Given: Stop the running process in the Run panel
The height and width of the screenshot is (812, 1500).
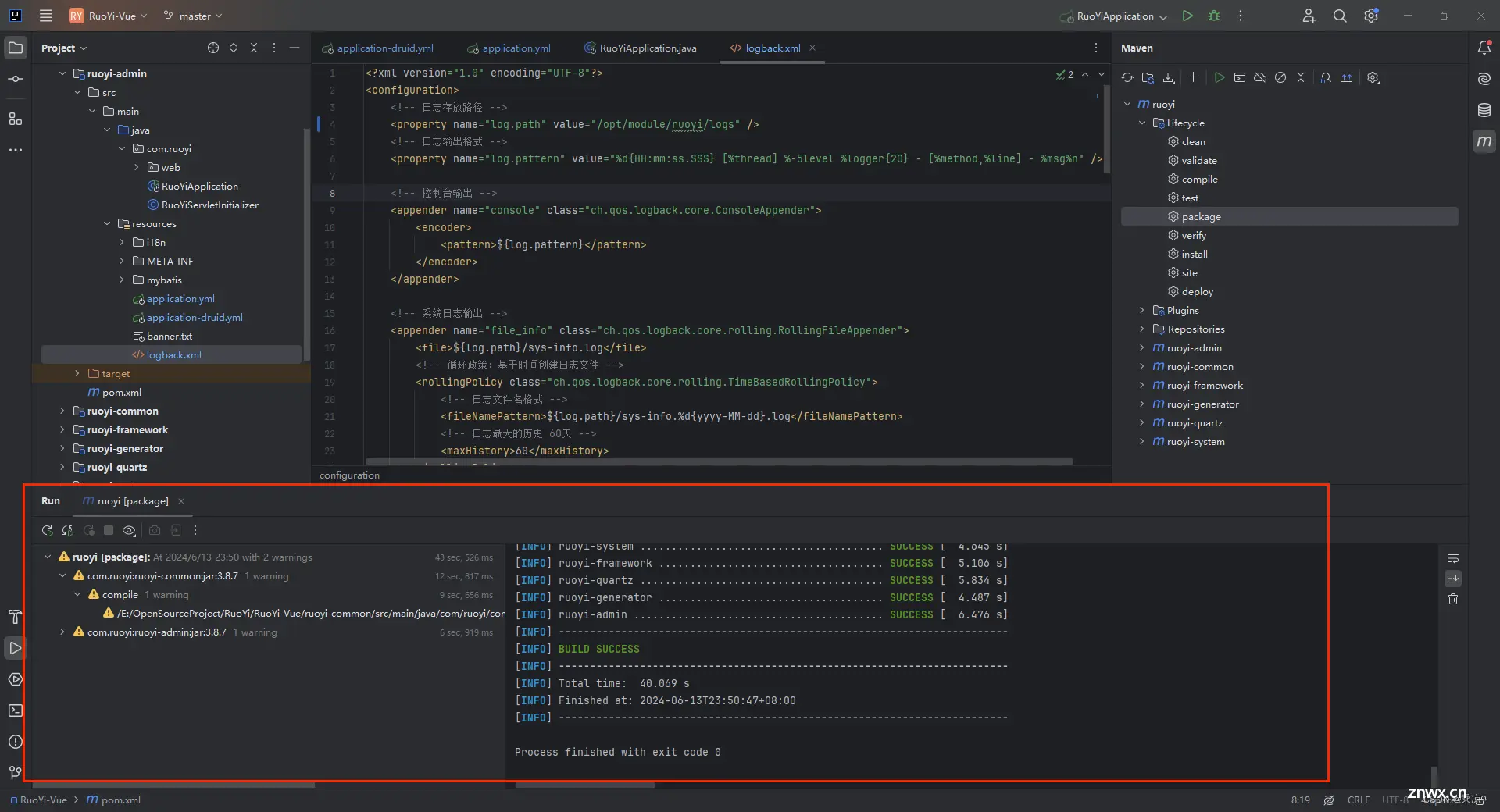Looking at the screenshot, I should pos(109,530).
